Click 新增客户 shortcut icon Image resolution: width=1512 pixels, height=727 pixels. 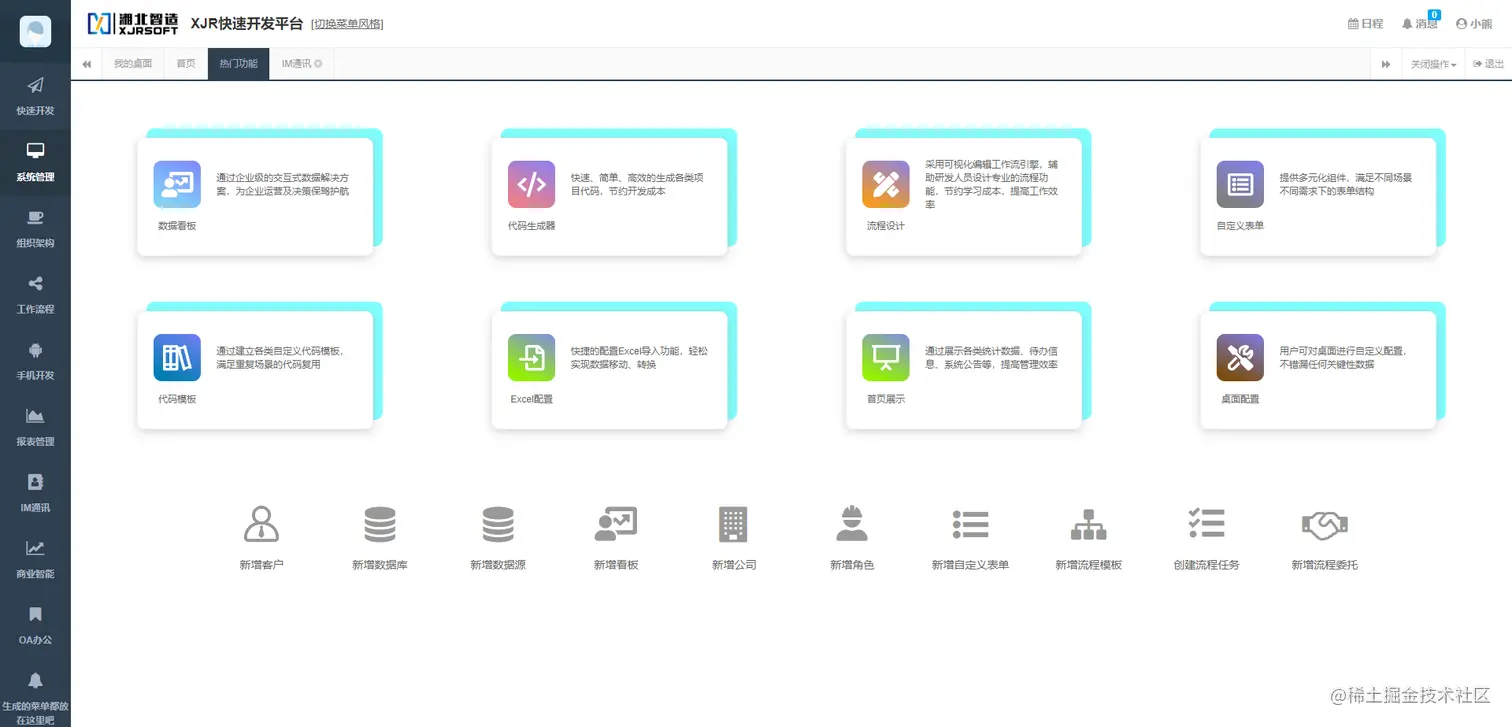[261, 524]
